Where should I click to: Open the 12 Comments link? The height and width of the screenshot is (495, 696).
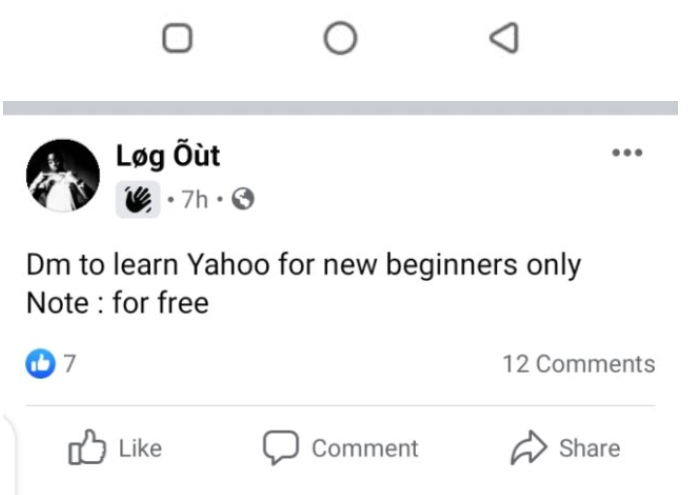point(578,364)
